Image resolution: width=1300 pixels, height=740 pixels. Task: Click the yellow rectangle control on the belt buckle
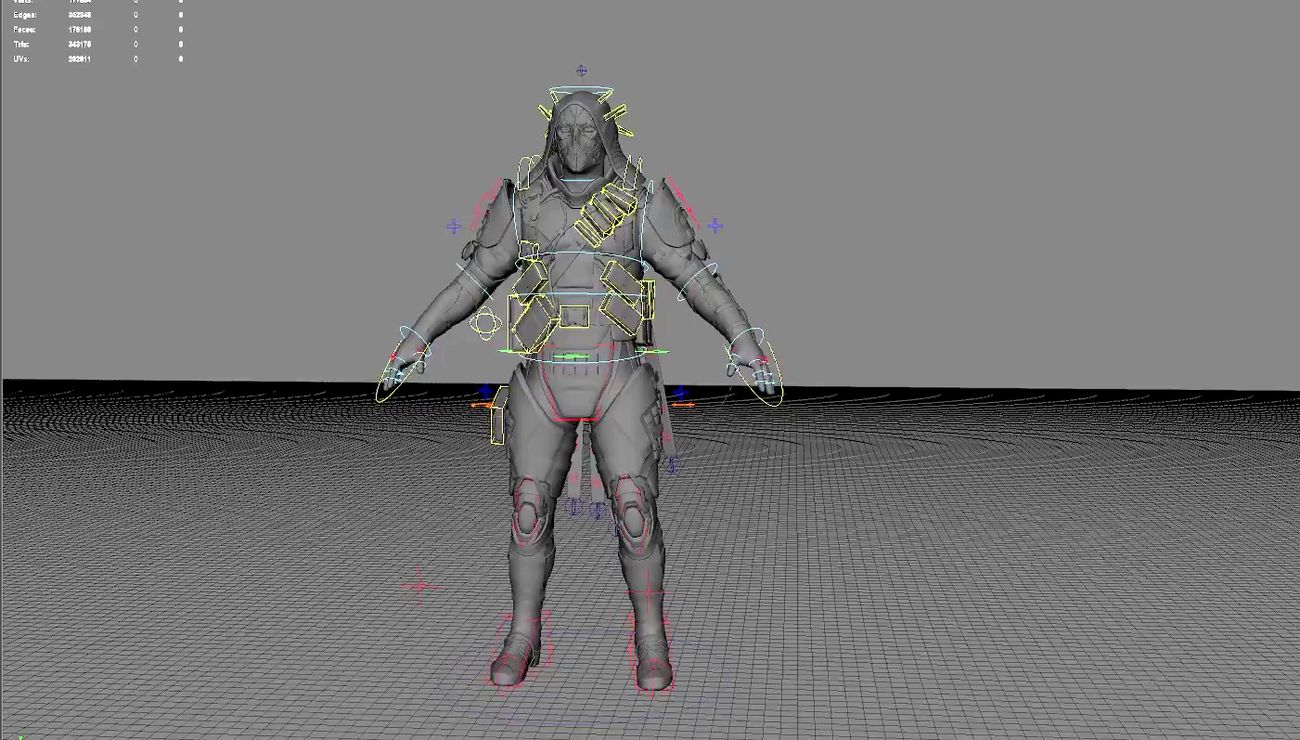[x=574, y=317]
